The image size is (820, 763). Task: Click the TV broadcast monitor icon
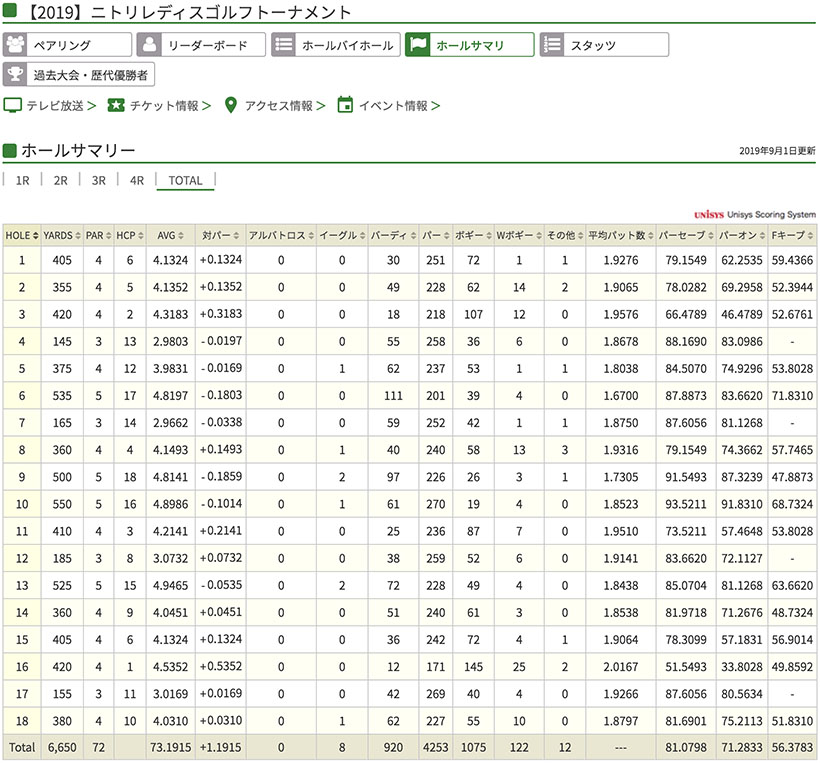tap(13, 105)
